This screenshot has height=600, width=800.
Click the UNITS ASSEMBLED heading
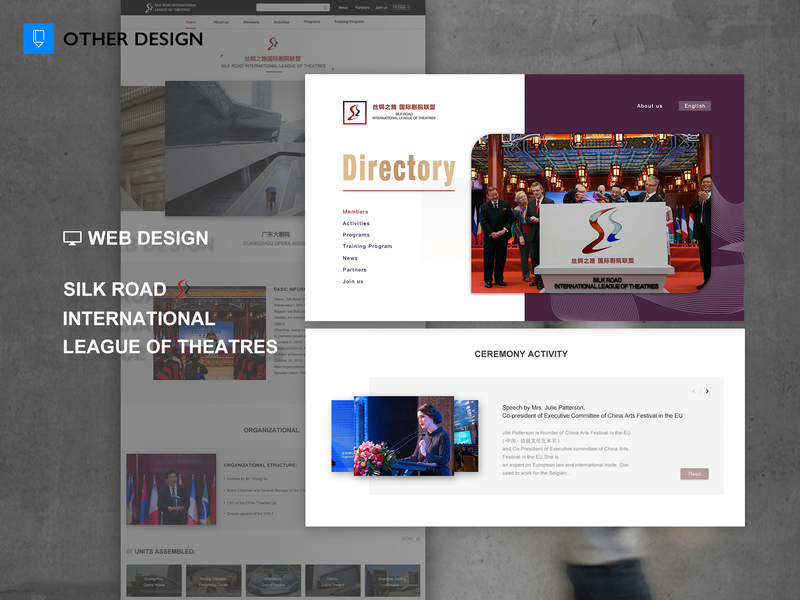click(164, 552)
